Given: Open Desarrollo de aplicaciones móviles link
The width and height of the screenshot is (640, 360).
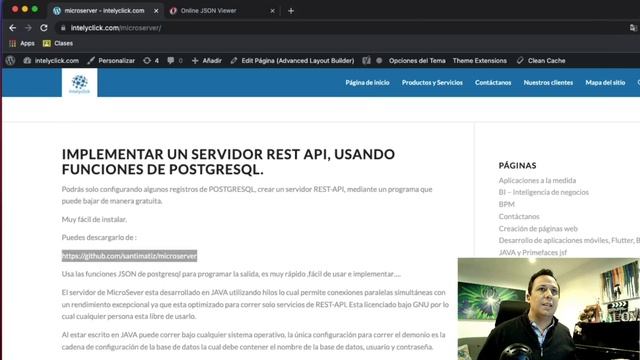Looking at the screenshot, I should tap(569, 240).
